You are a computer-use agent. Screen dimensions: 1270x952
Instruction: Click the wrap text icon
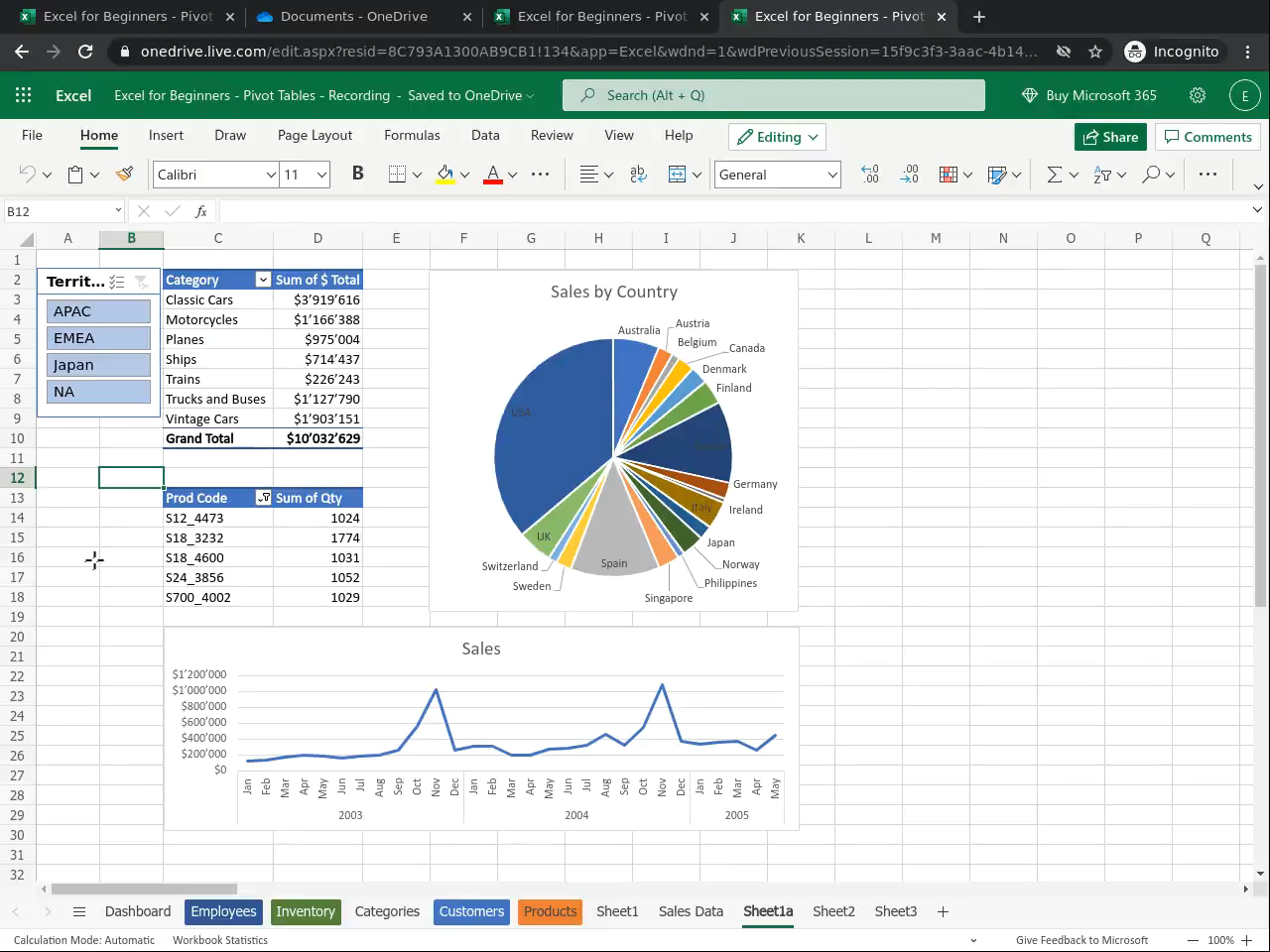coord(638,175)
